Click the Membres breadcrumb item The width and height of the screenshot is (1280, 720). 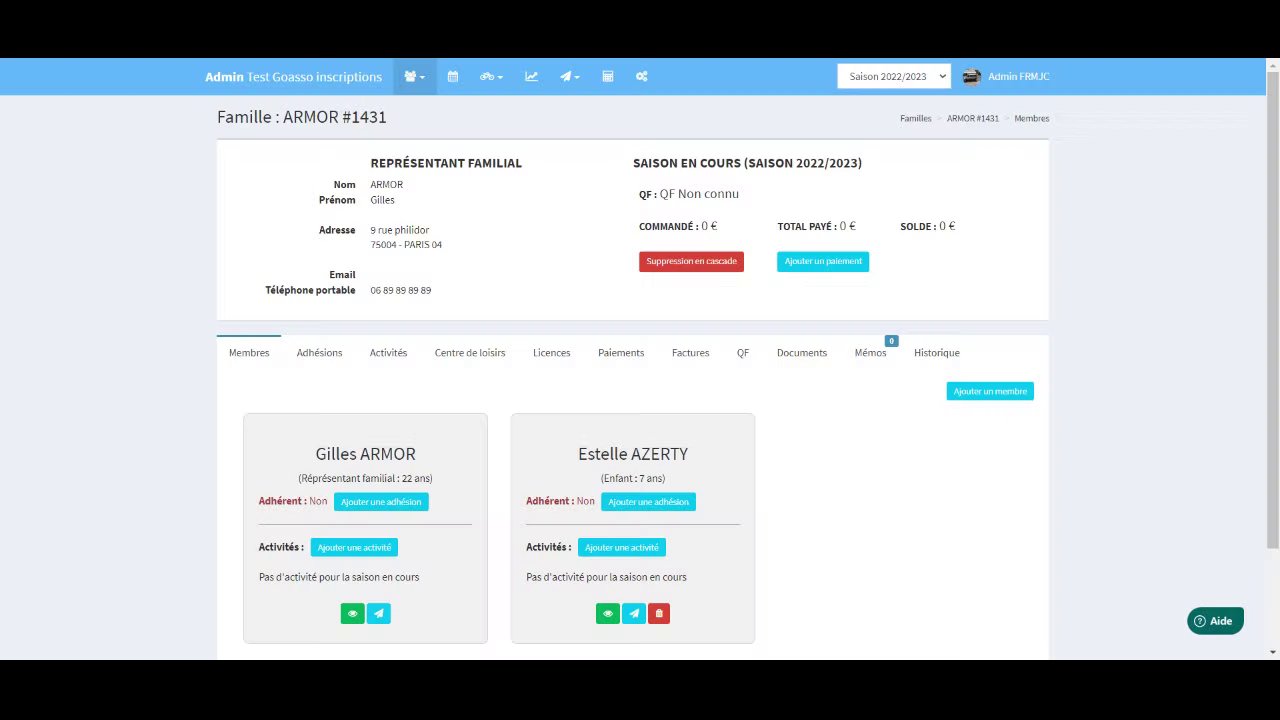click(x=1032, y=118)
